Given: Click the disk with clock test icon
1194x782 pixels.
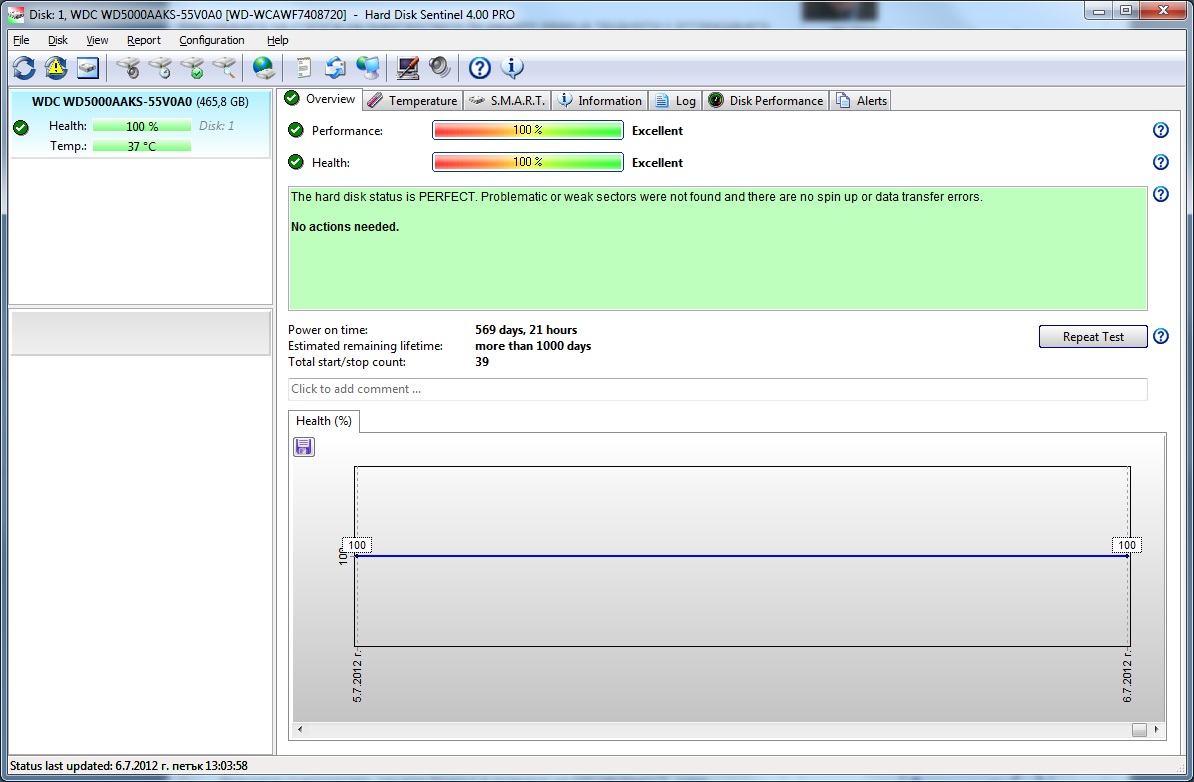Looking at the screenshot, I should pyautogui.click(x=161, y=68).
